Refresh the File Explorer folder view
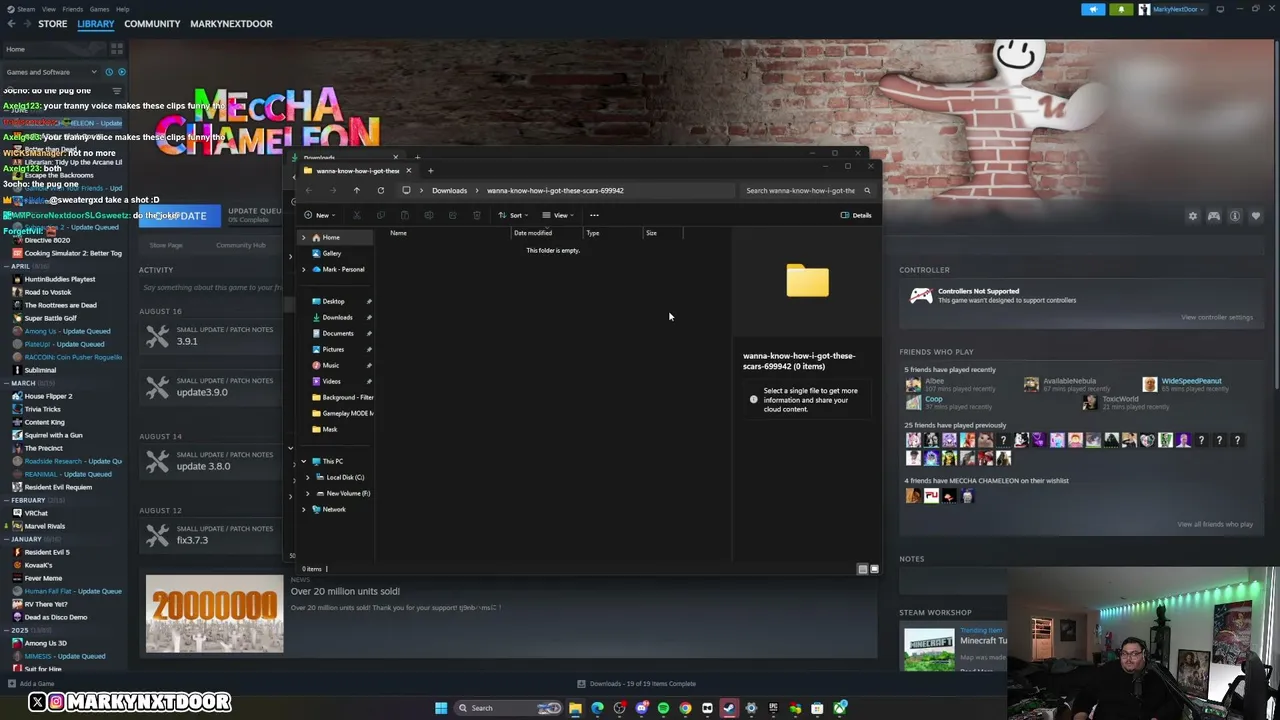 pyautogui.click(x=380, y=190)
